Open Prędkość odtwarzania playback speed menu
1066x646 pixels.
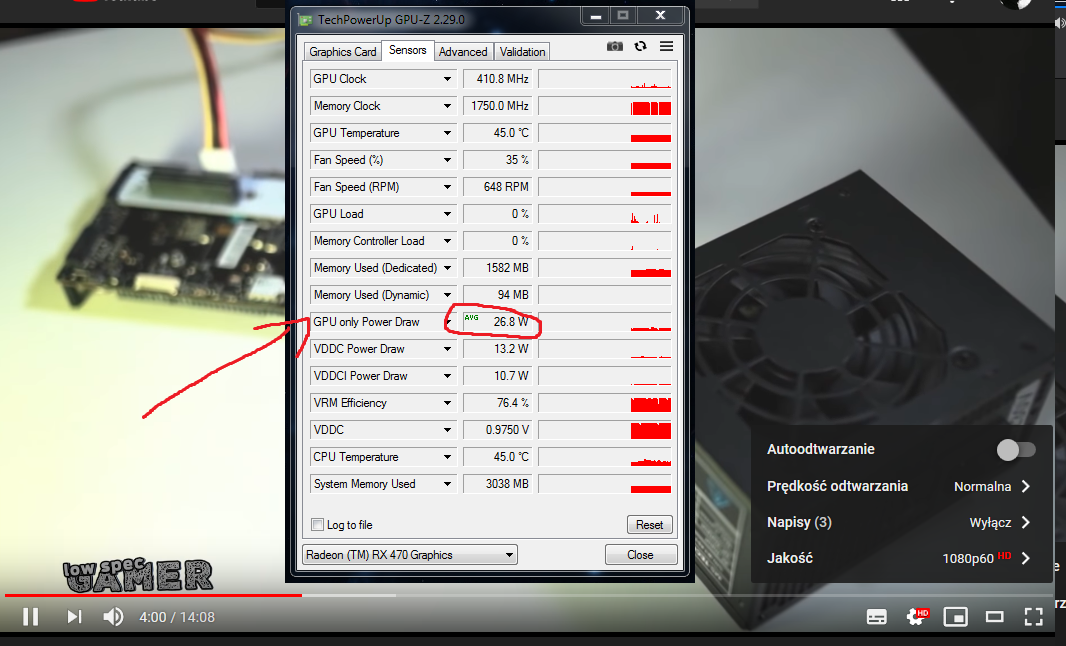tap(901, 486)
